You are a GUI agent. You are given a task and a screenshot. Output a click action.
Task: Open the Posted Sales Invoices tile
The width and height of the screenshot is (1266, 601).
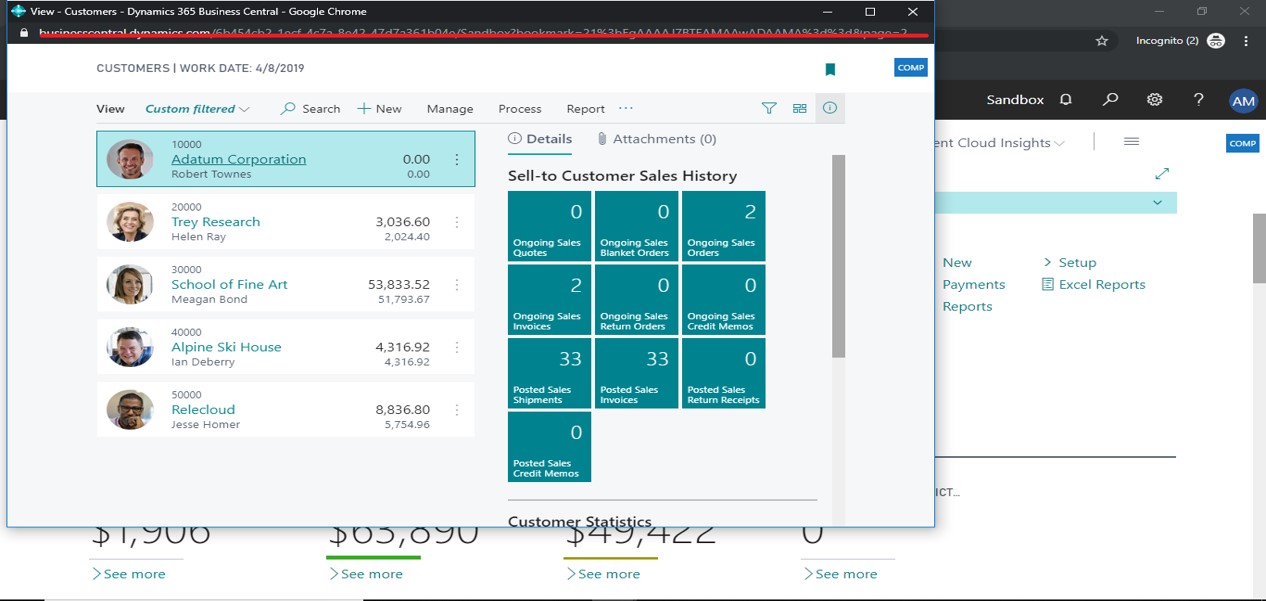click(x=637, y=373)
